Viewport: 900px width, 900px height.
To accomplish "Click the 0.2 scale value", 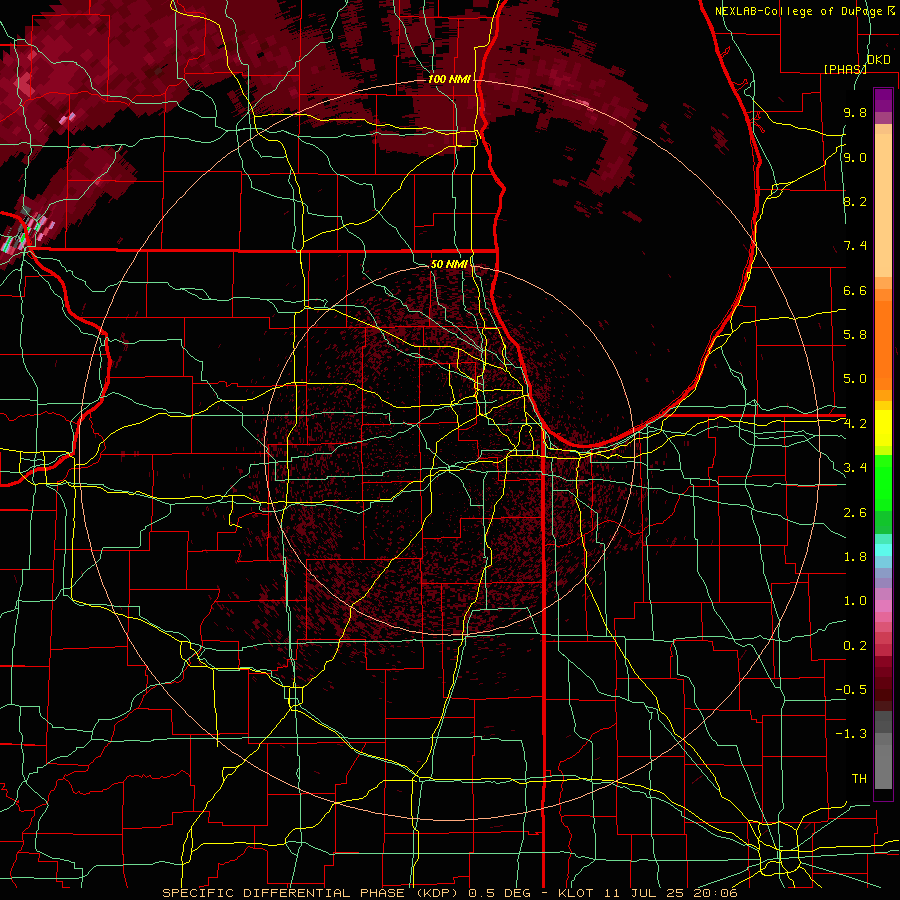I will tap(855, 646).
